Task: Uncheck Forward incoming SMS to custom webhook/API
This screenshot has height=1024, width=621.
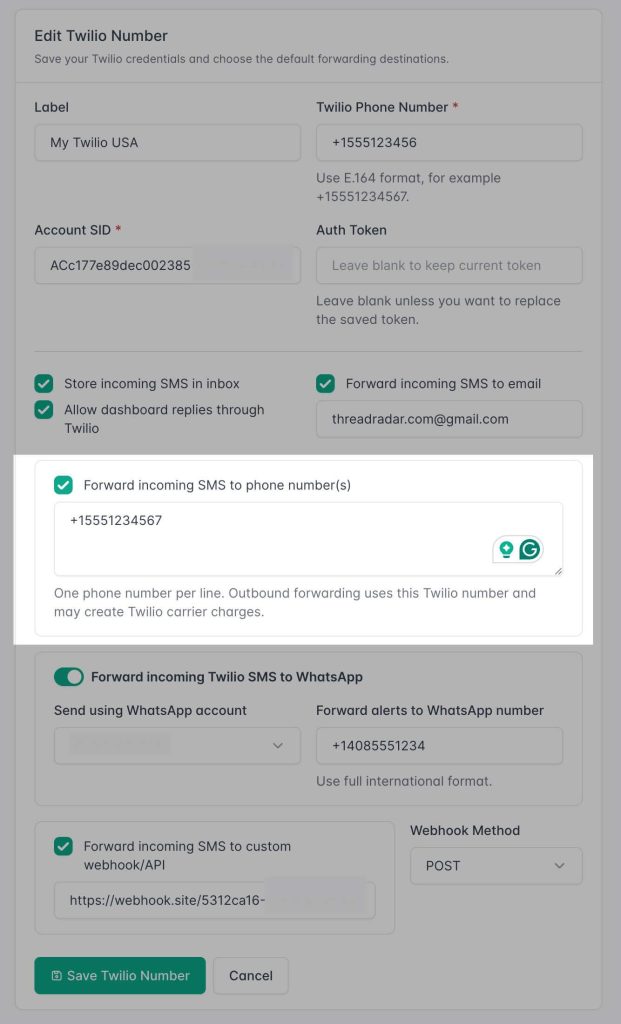Action: point(63,846)
